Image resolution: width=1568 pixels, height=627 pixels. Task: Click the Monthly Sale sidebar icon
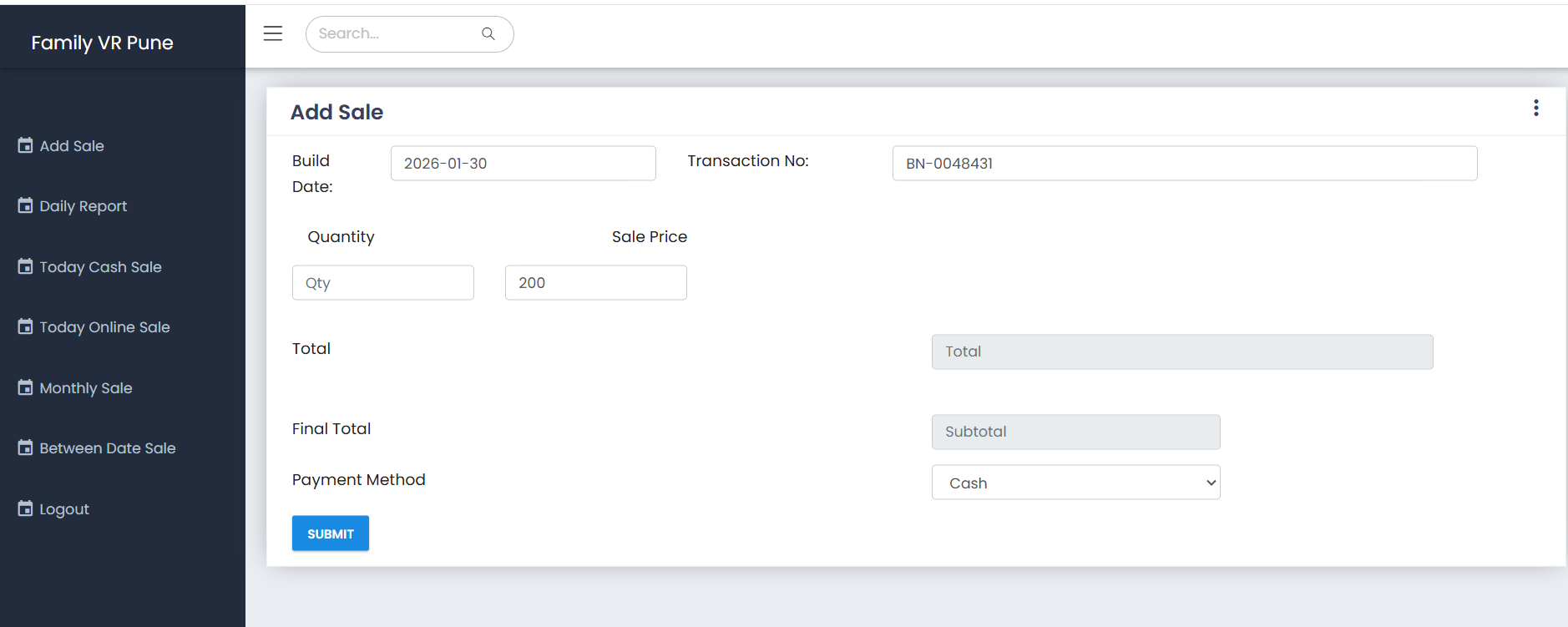[26, 387]
